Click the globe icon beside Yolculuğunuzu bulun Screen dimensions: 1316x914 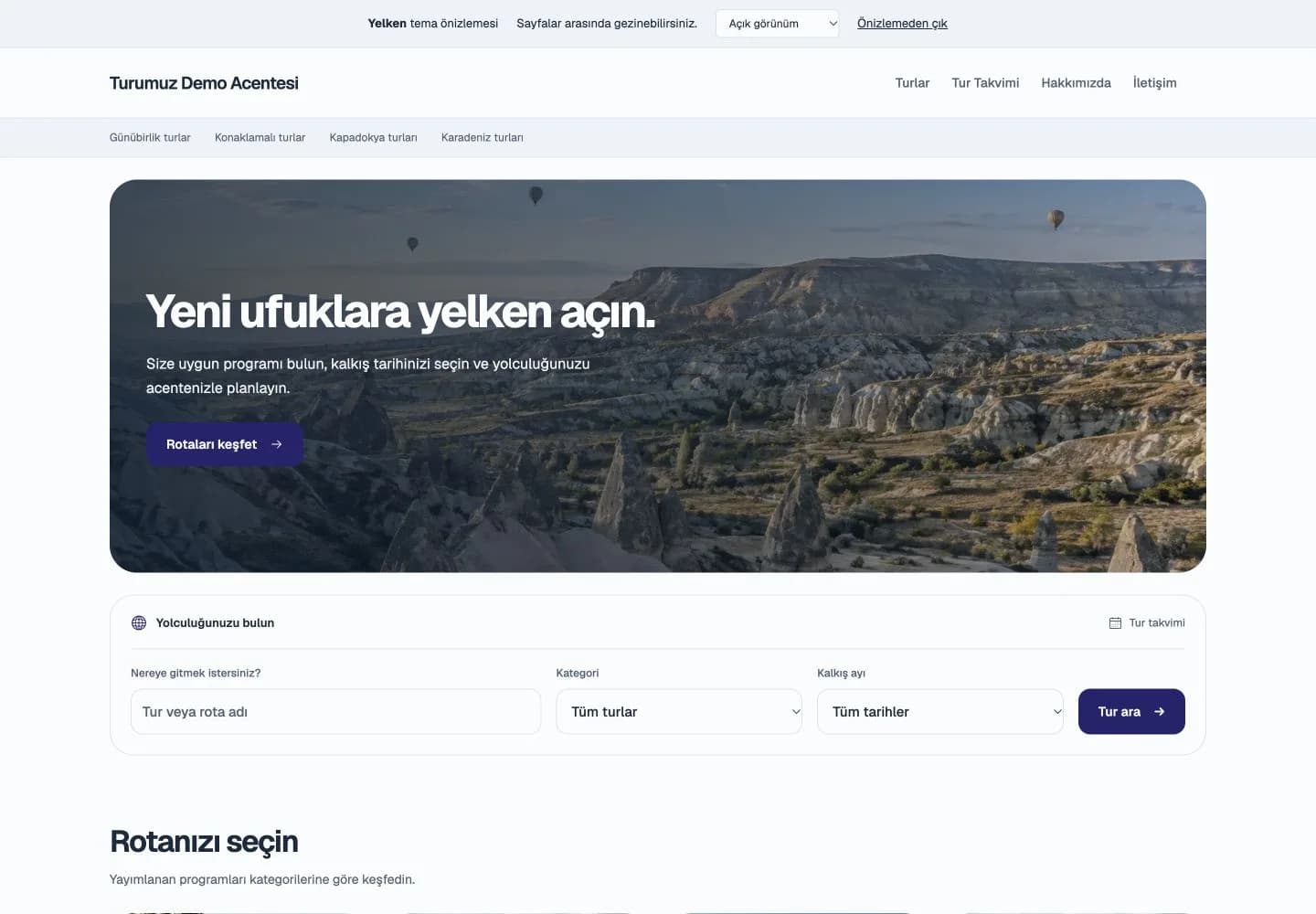coord(139,622)
